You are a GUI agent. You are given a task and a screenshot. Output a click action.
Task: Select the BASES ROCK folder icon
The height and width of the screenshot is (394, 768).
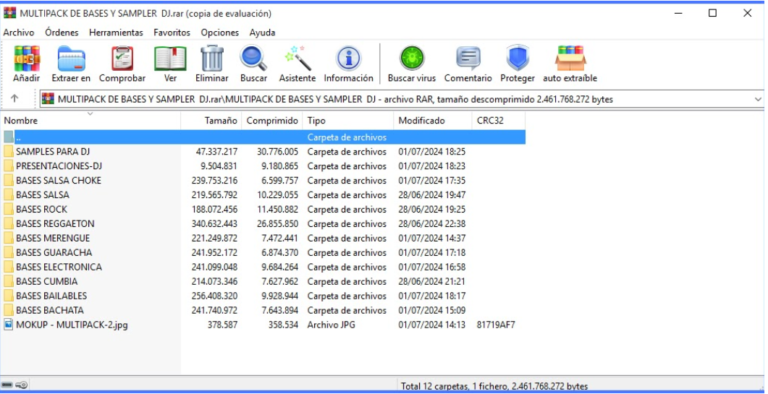tap(9, 209)
